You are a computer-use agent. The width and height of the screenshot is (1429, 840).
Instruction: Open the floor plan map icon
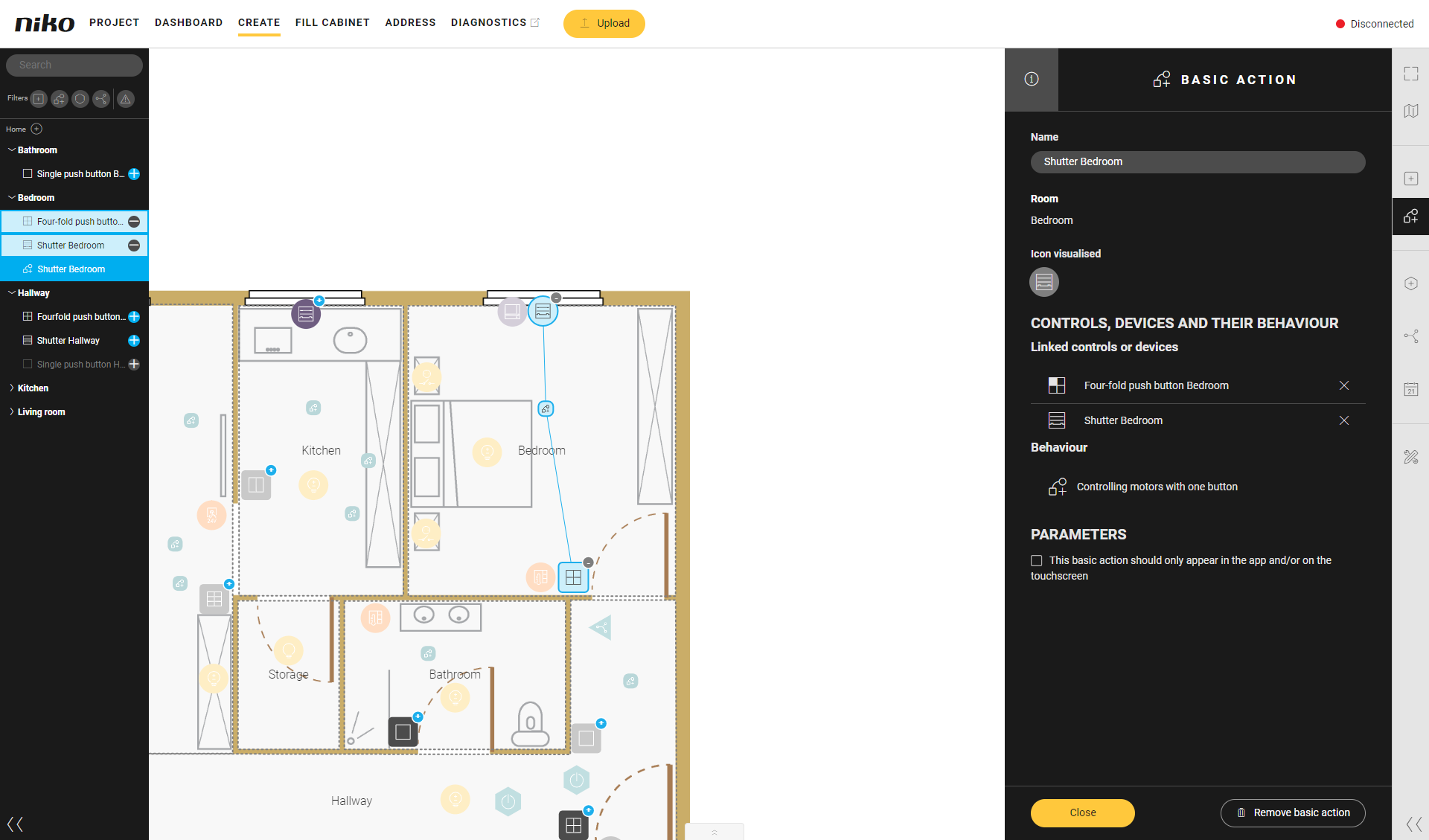(1410, 111)
